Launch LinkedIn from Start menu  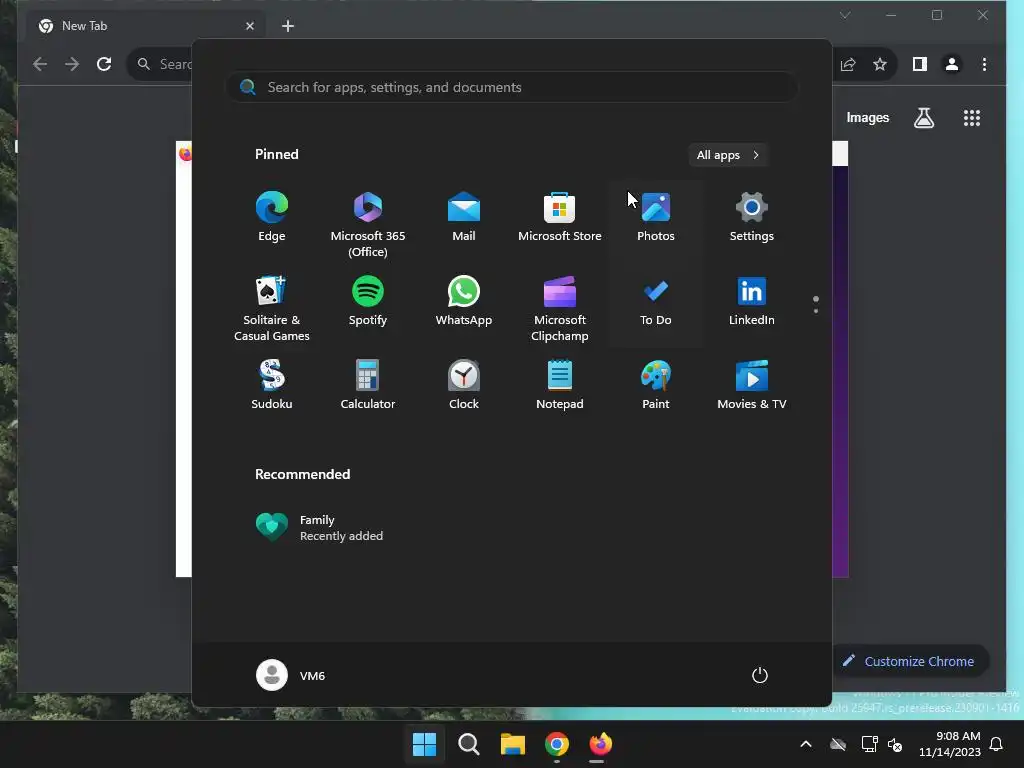tap(752, 302)
